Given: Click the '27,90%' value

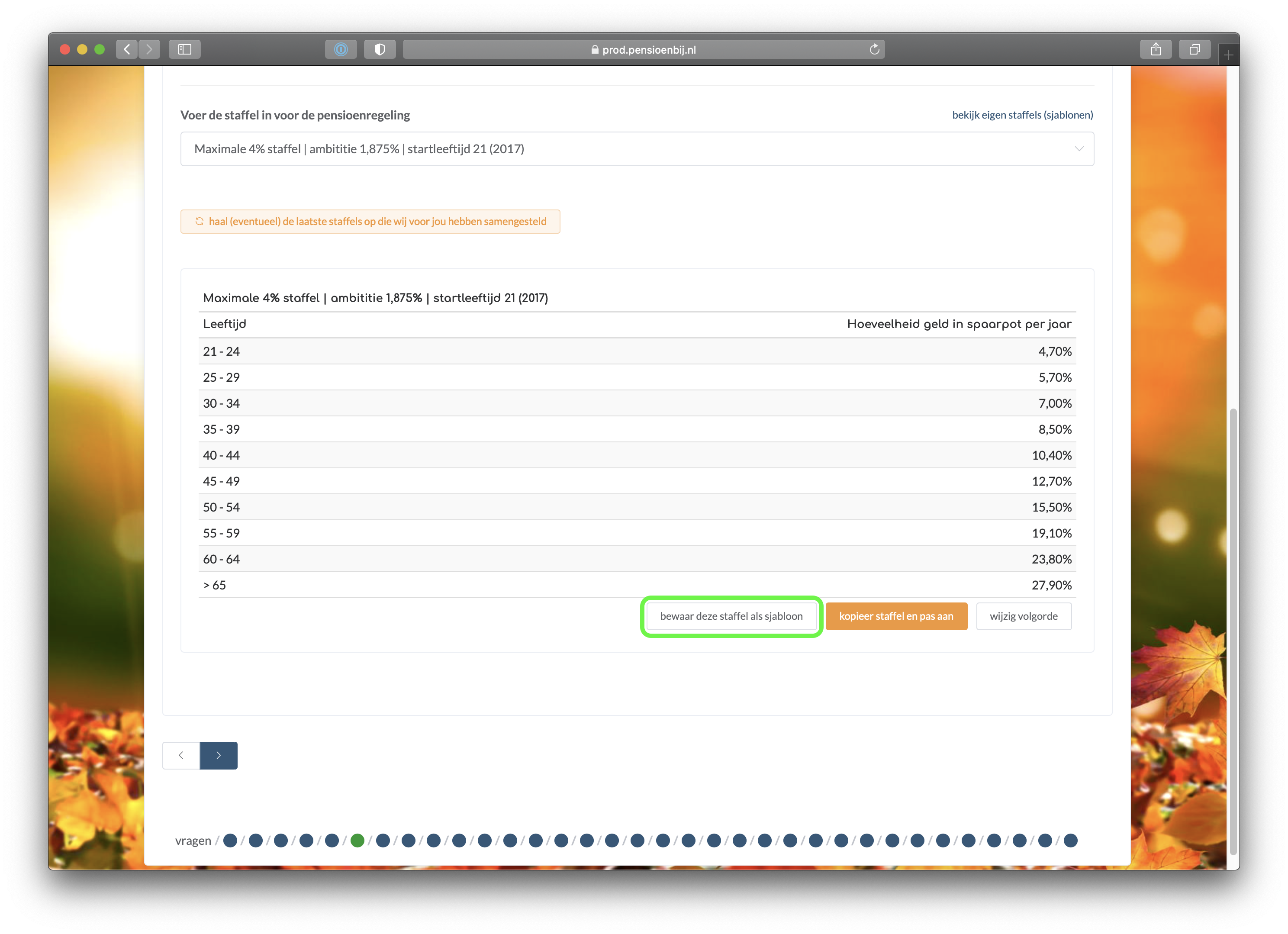Looking at the screenshot, I should 1051,586.
